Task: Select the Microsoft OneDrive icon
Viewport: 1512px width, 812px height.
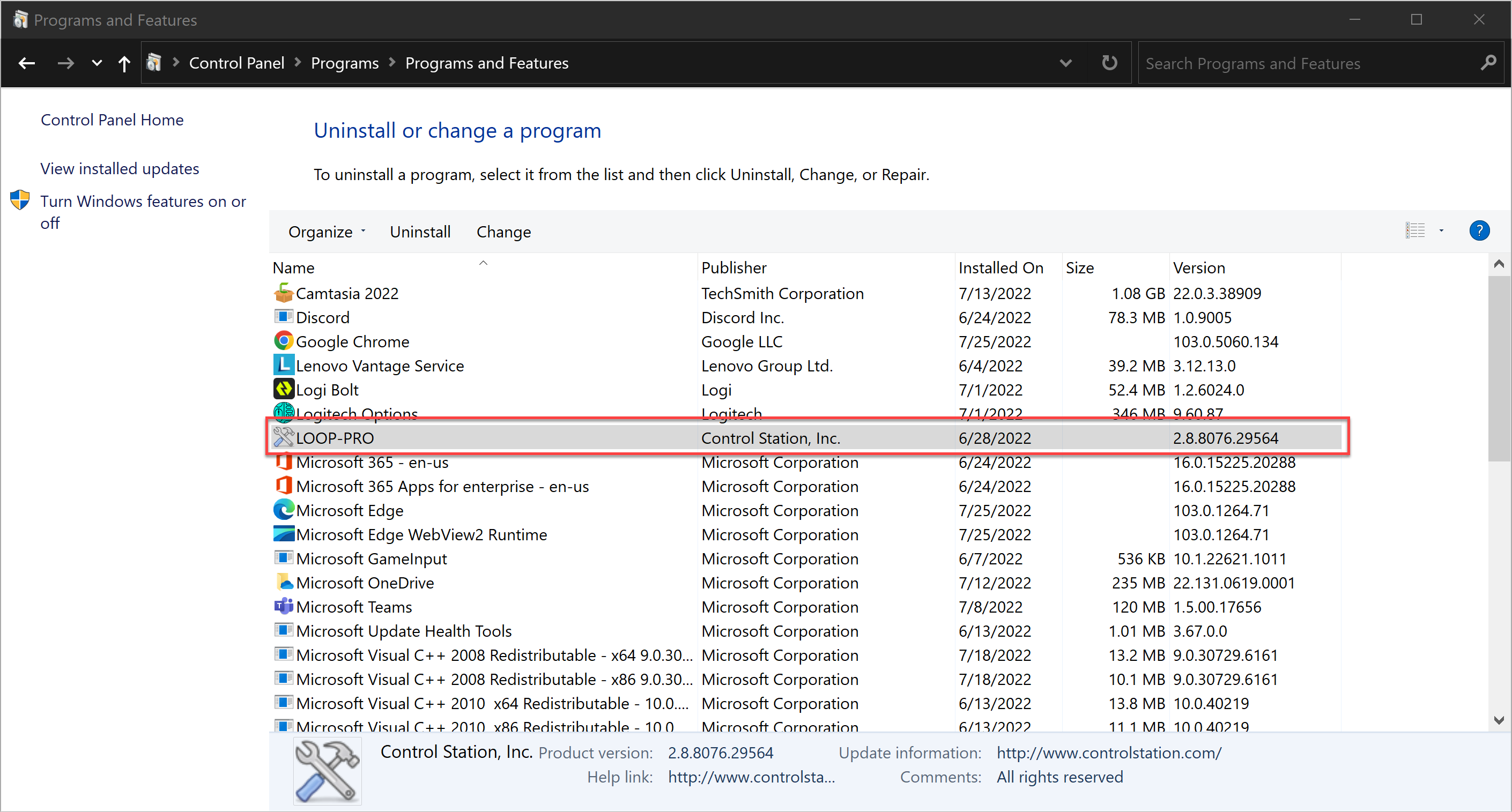Action: 284,582
